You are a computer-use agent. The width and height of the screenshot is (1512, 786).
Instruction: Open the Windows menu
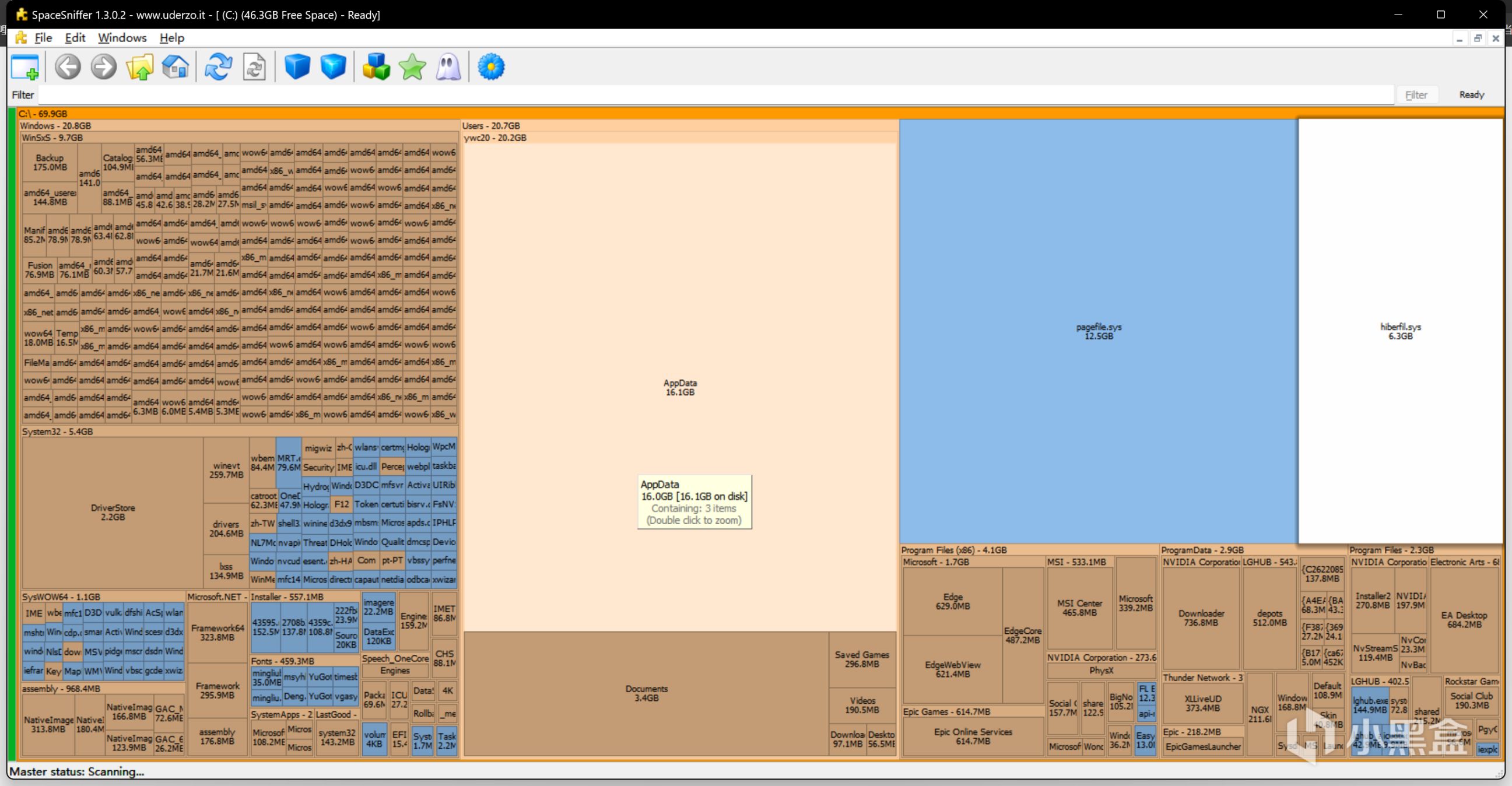[122, 37]
